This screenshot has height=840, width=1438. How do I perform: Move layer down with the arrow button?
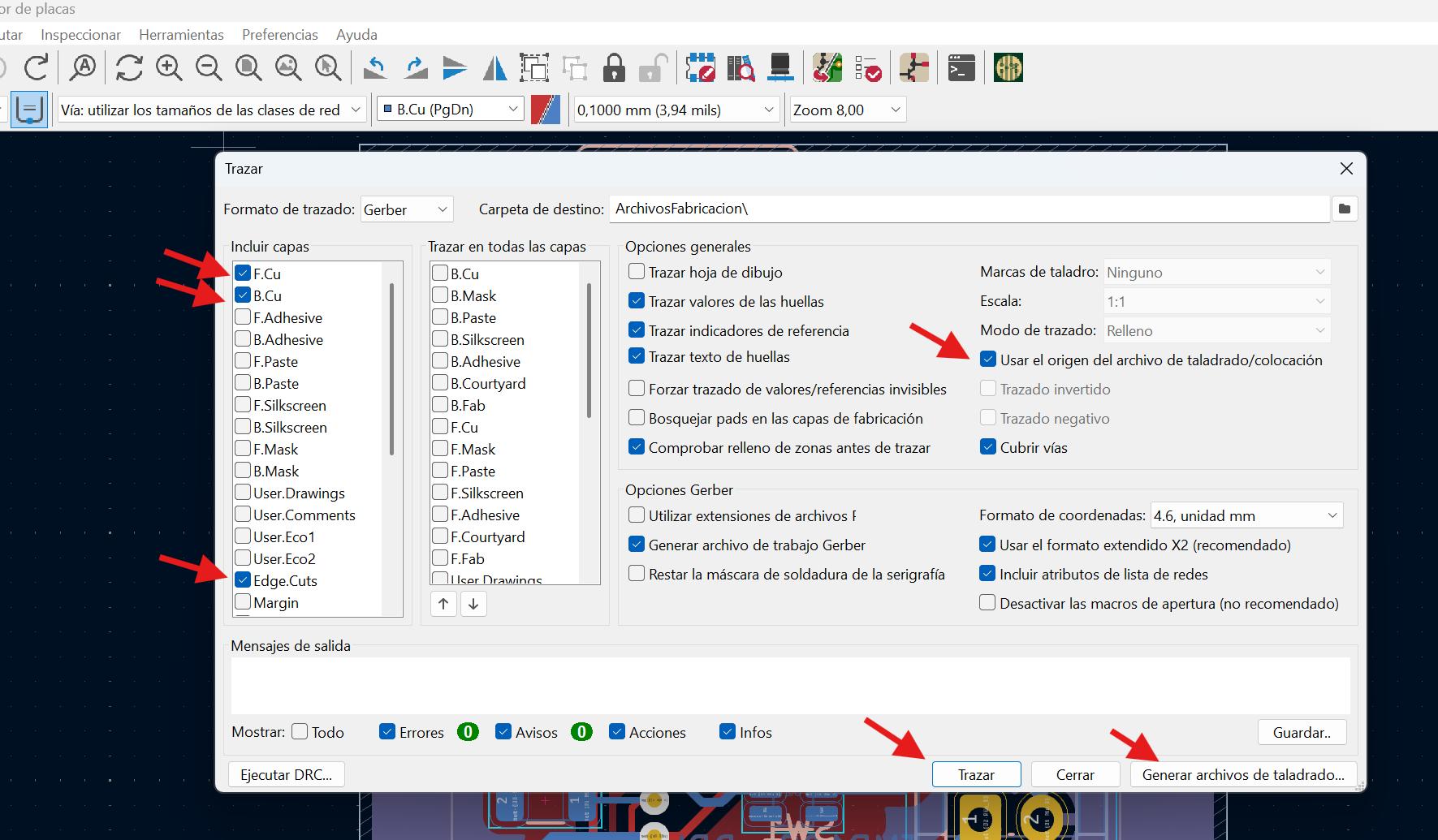pos(473,604)
